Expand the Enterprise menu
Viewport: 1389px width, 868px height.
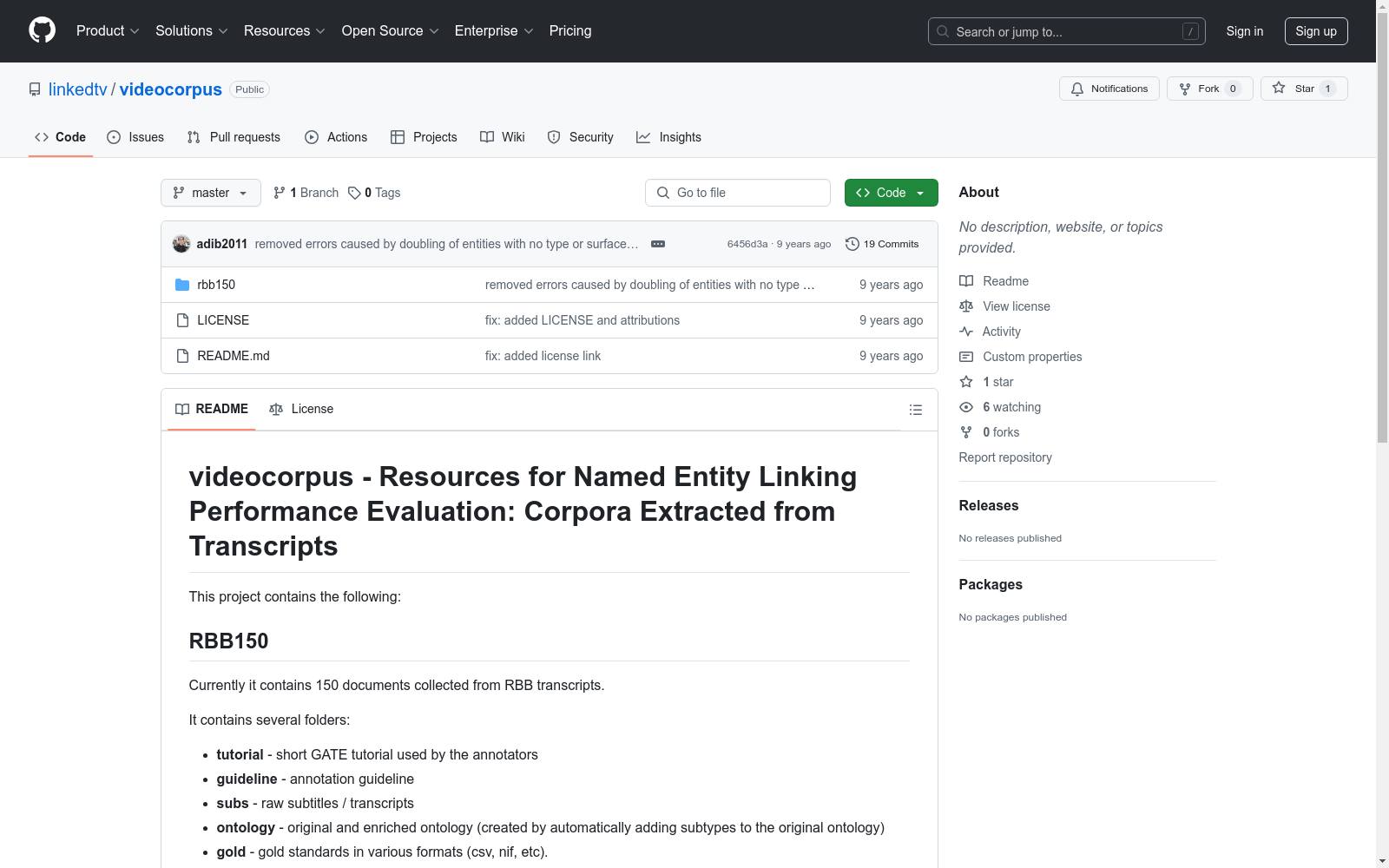(x=494, y=31)
